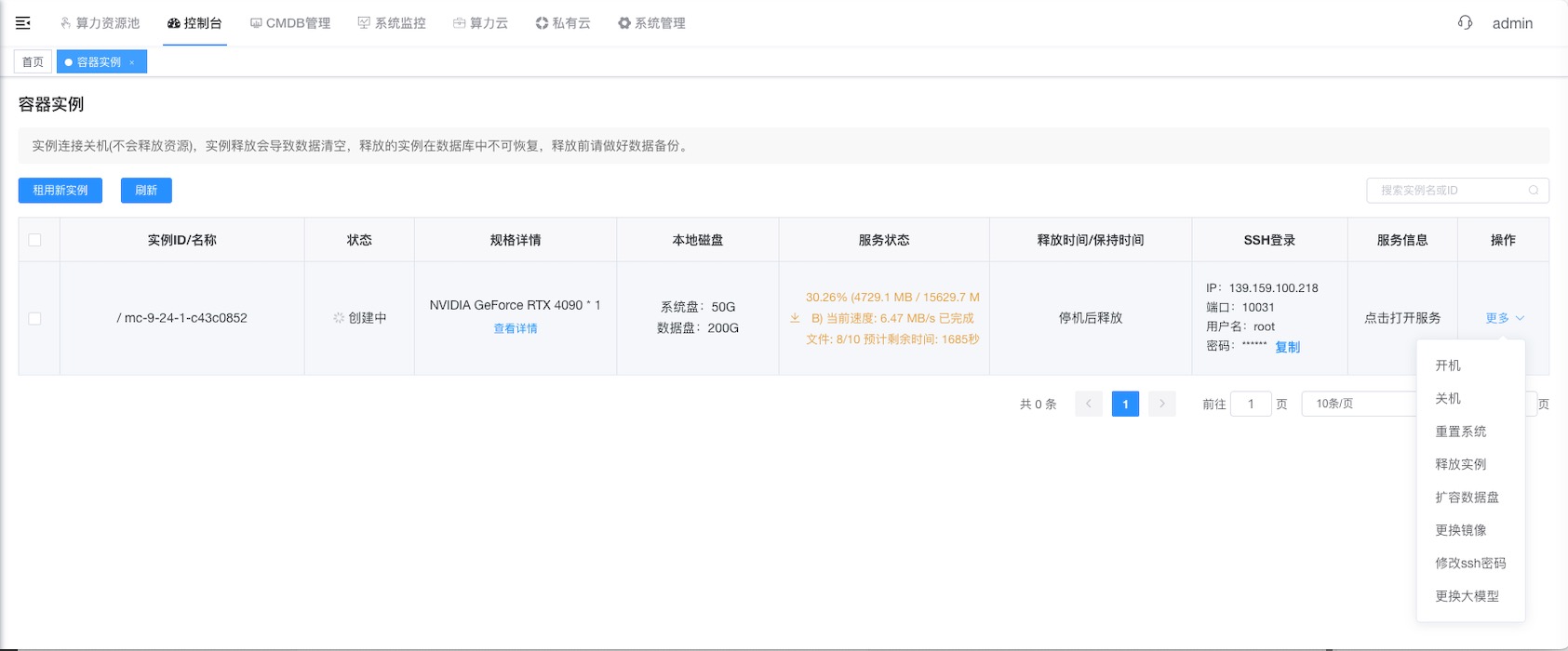
Task: Go to next page arrow
Action: point(1162,404)
